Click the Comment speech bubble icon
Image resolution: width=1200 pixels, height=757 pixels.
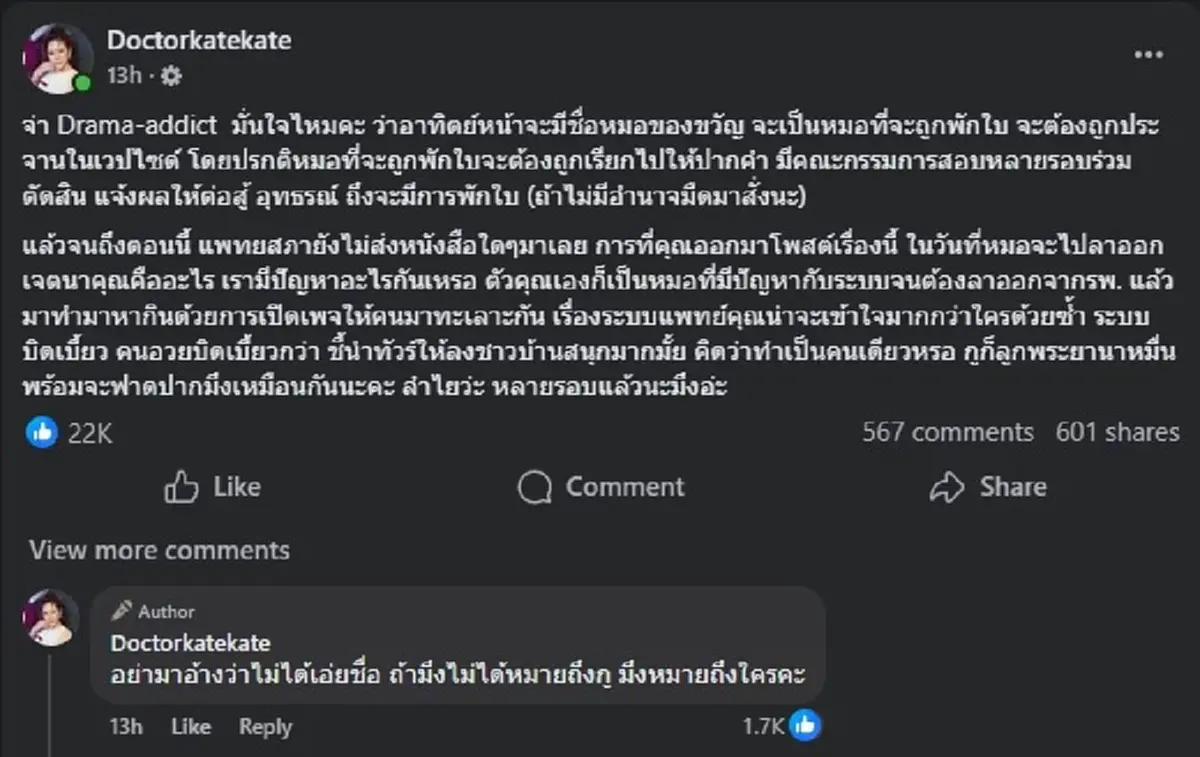[534, 487]
